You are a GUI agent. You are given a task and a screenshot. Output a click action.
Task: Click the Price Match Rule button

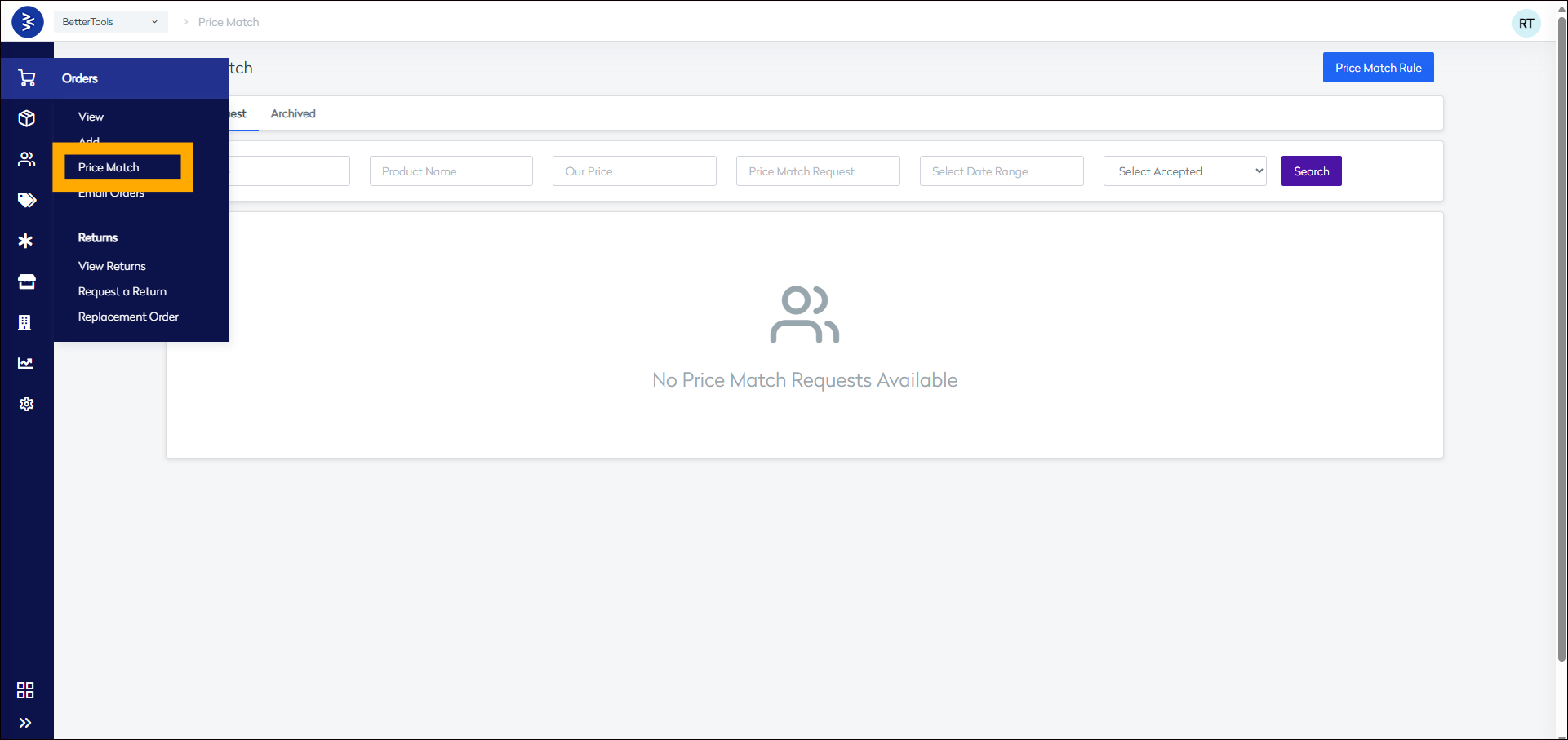pos(1378,68)
